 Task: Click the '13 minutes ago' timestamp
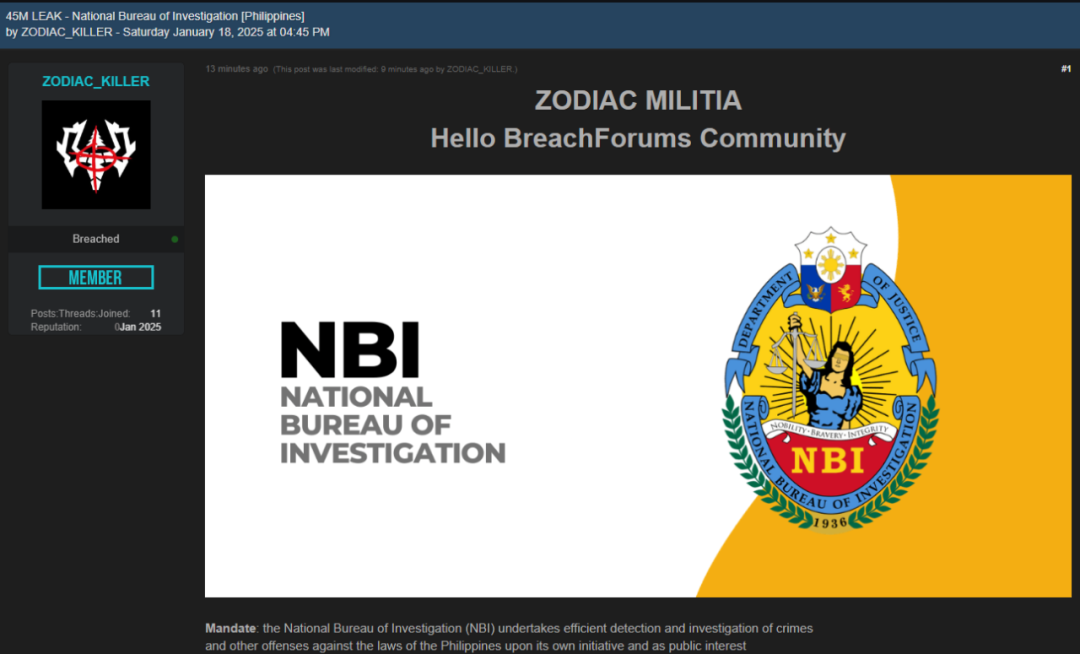pyautogui.click(x=236, y=69)
